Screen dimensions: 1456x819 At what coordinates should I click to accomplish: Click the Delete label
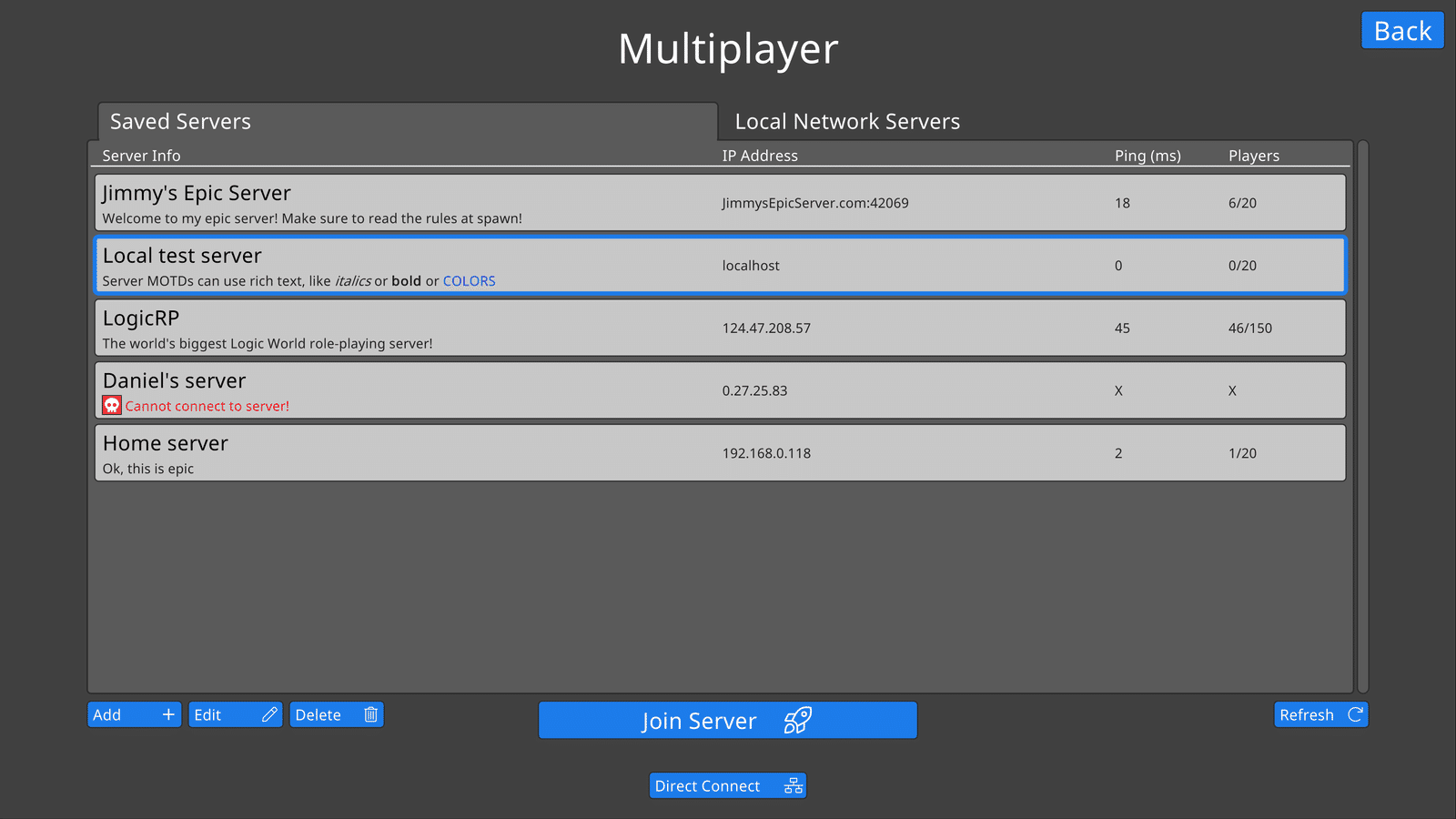tap(318, 715)
